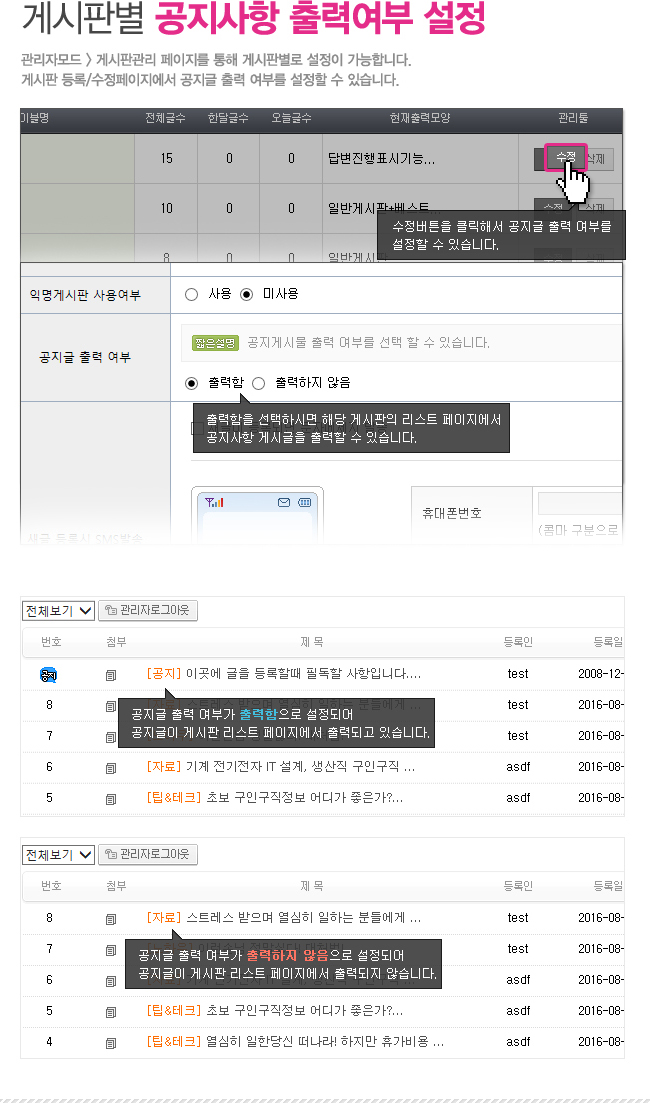Open '스트레스 받으며 열심히 일하는 분들에게' in list without 공지 post

304,917
